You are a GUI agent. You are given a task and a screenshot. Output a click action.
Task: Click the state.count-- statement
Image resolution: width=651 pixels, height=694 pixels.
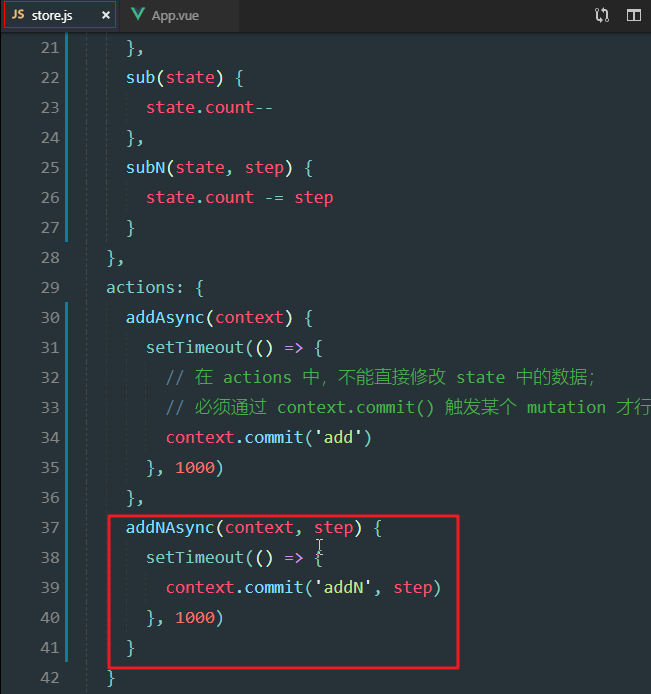point(209,107)
